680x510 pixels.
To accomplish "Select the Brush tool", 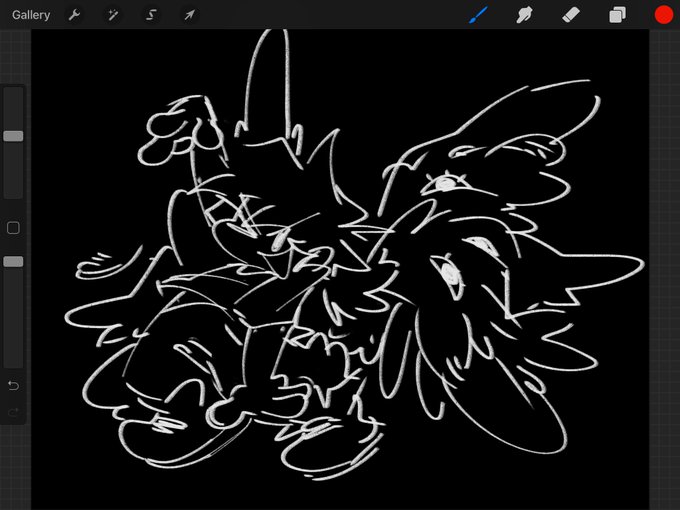I will pyautogui.click(x=478, y=15).
